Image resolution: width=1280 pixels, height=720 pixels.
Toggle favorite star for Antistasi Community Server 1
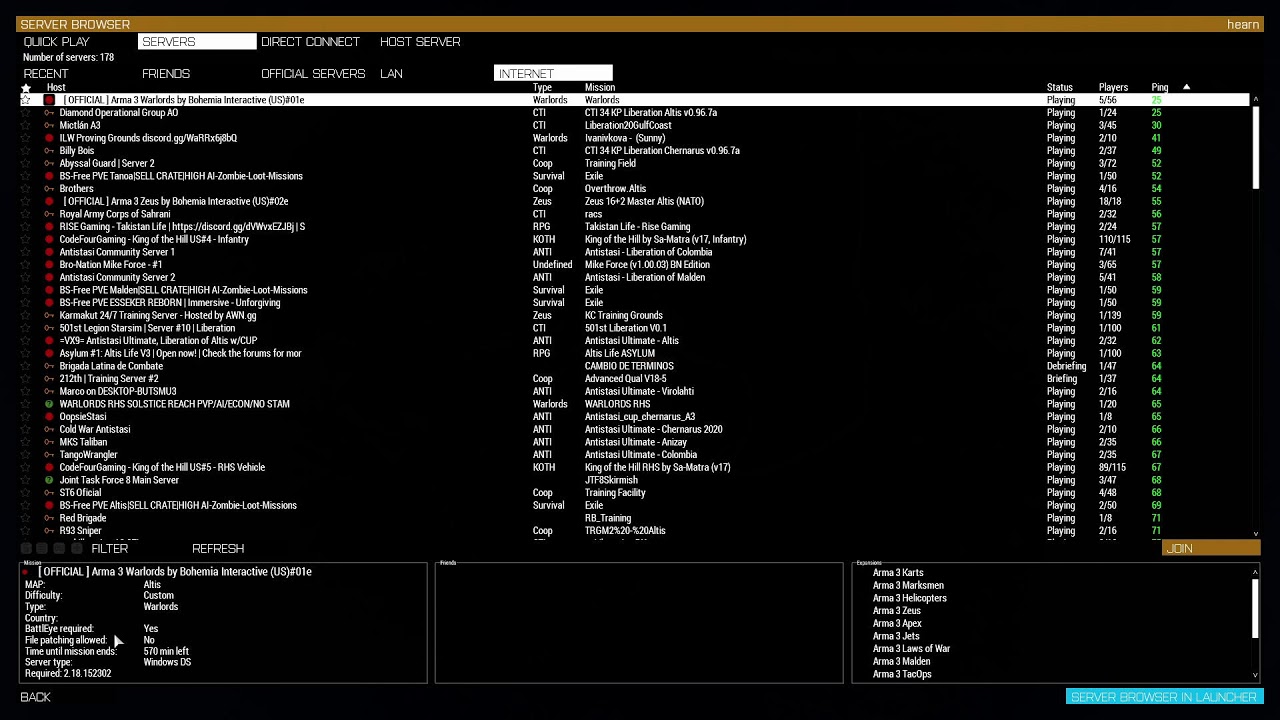pyautogui.click(x=26, y=252)
